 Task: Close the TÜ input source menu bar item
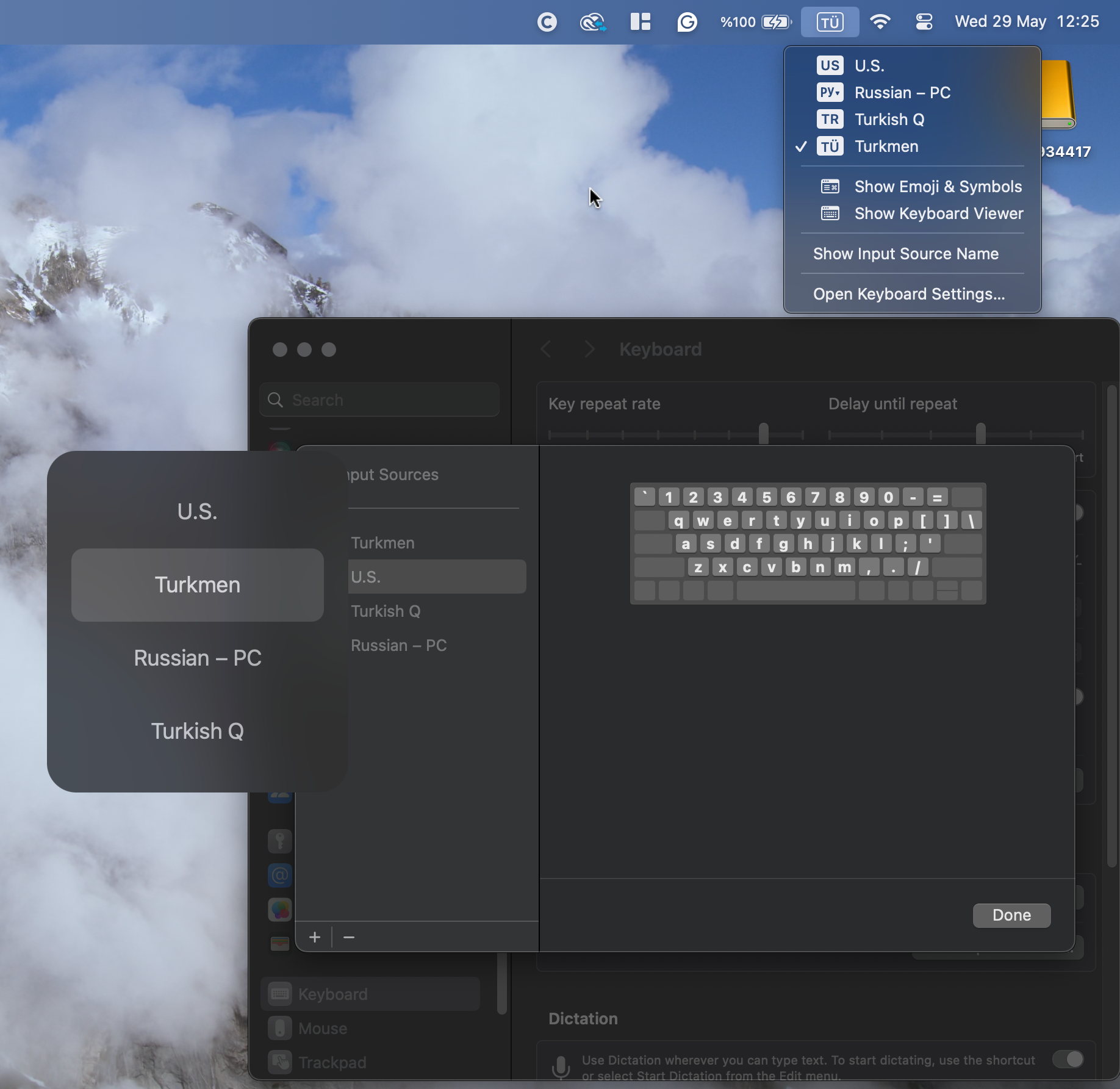tap(830, 23)
